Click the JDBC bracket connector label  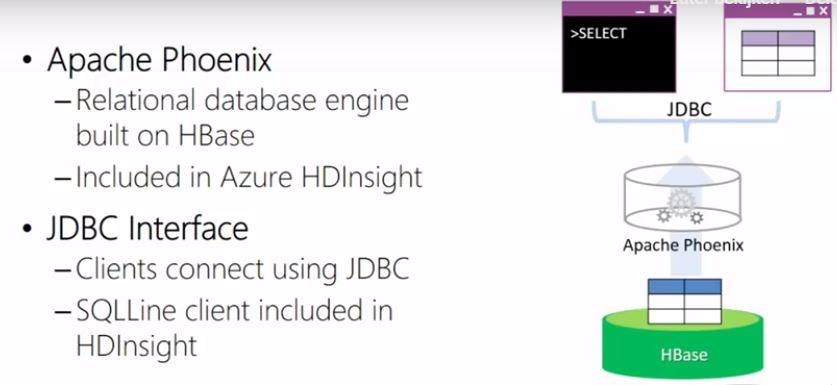pyautogui.click(x=685, y=109)
